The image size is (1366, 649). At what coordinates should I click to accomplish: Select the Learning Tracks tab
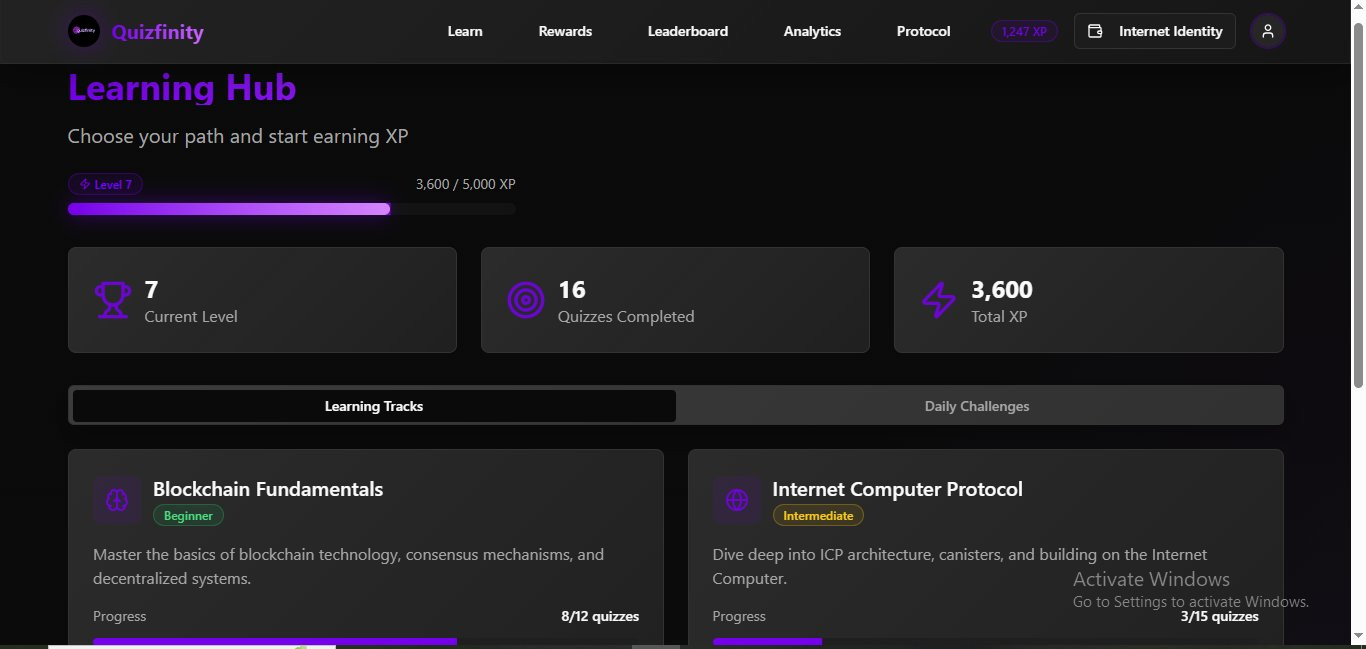374,406
